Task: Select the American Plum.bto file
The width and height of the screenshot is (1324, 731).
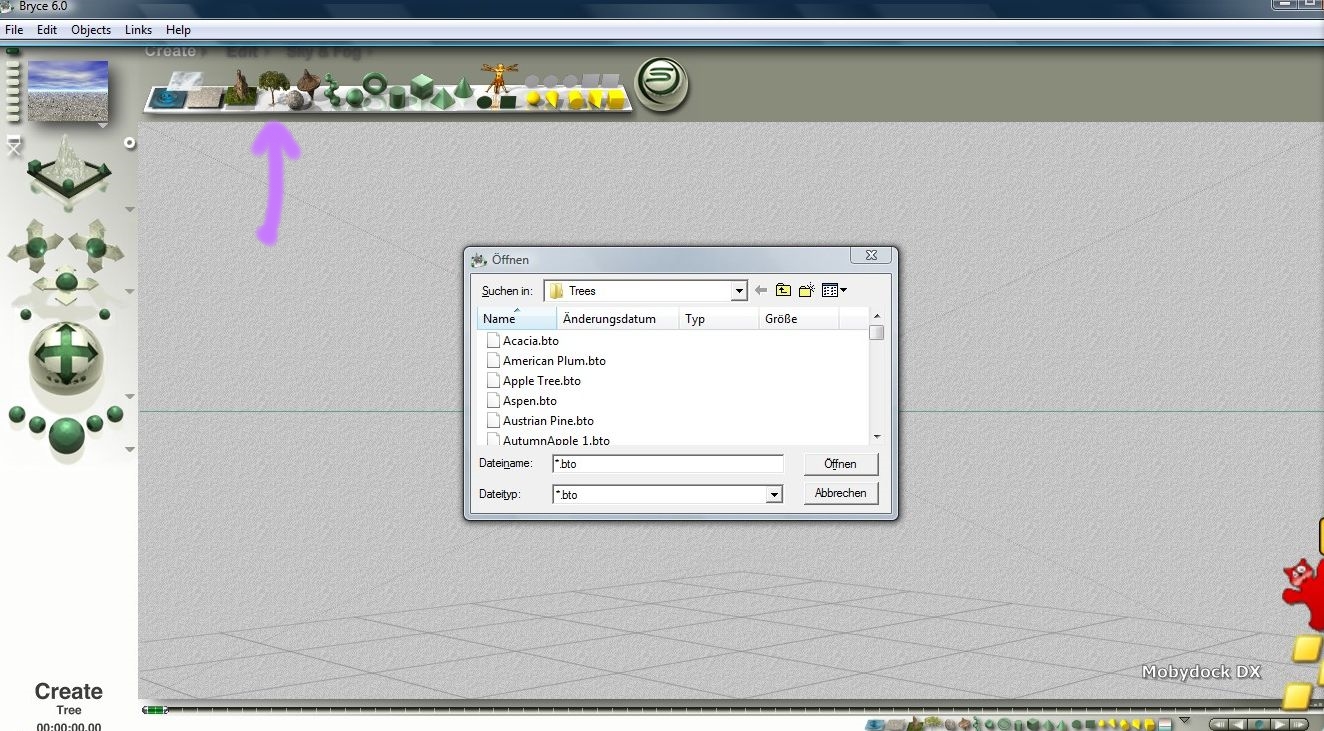Action: point(546,361)
